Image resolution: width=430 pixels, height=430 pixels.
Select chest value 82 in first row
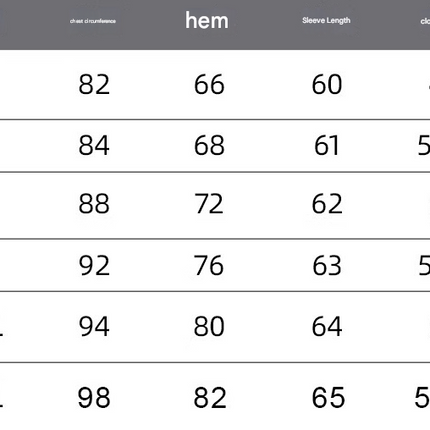click(x=94, y=84)
